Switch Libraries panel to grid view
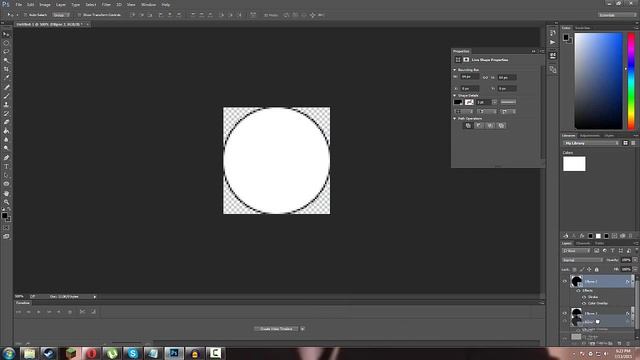640x360 pixels. pos(625,143)
